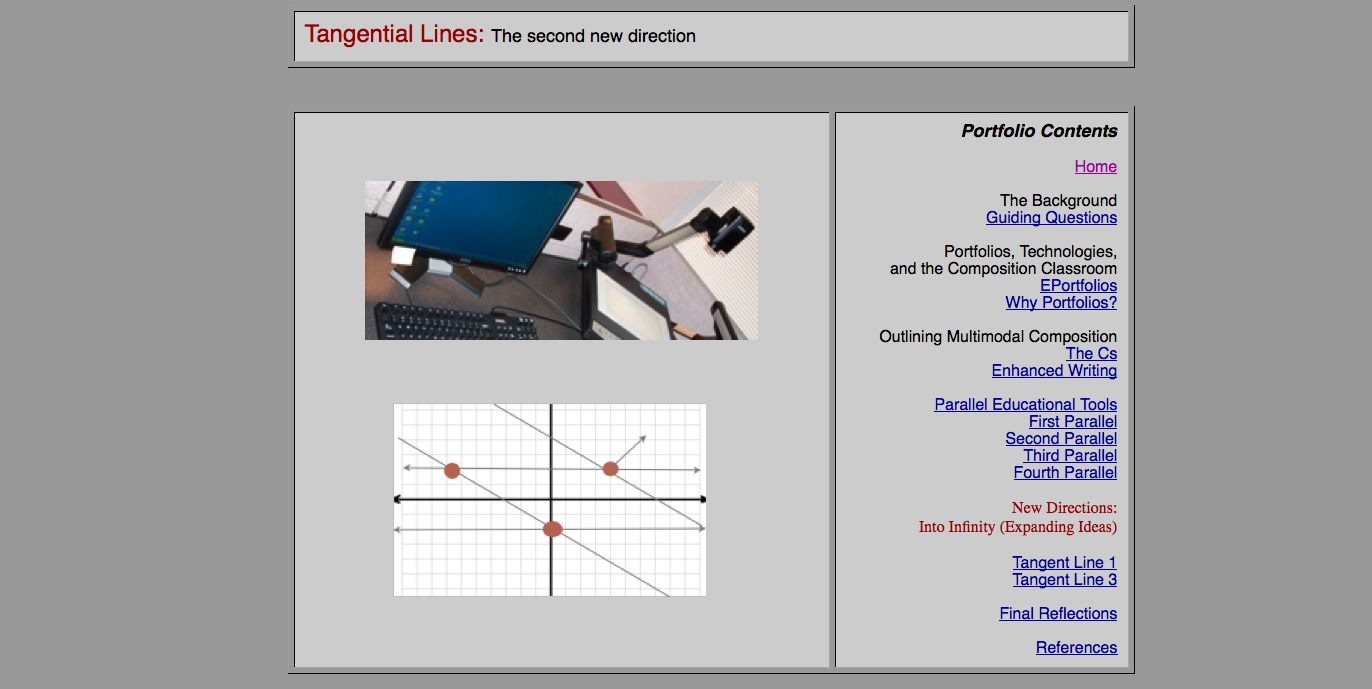Go to Guiding Questions page
This screenshot has width=1372, height=689.
(1051, 218)
